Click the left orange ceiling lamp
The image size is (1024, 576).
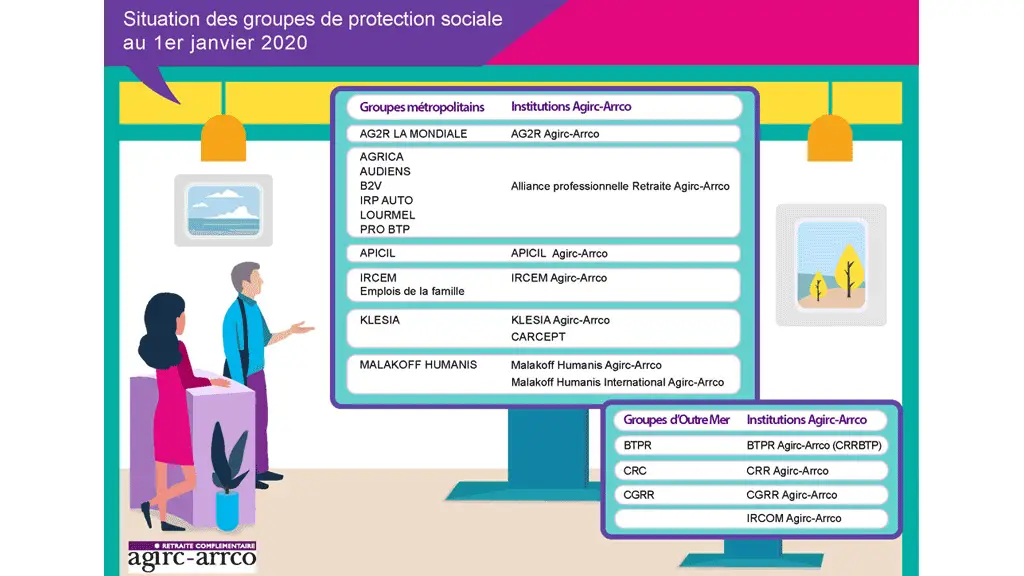coord(223,138)
